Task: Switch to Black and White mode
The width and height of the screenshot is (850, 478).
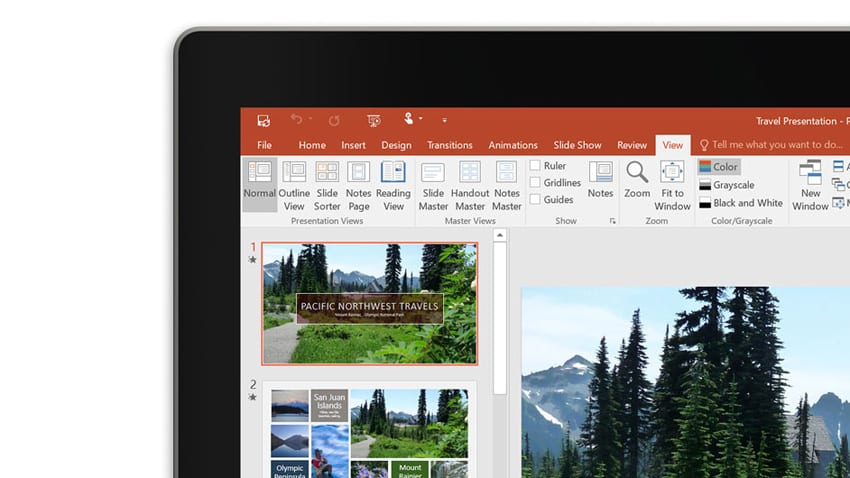Action: 741,203
